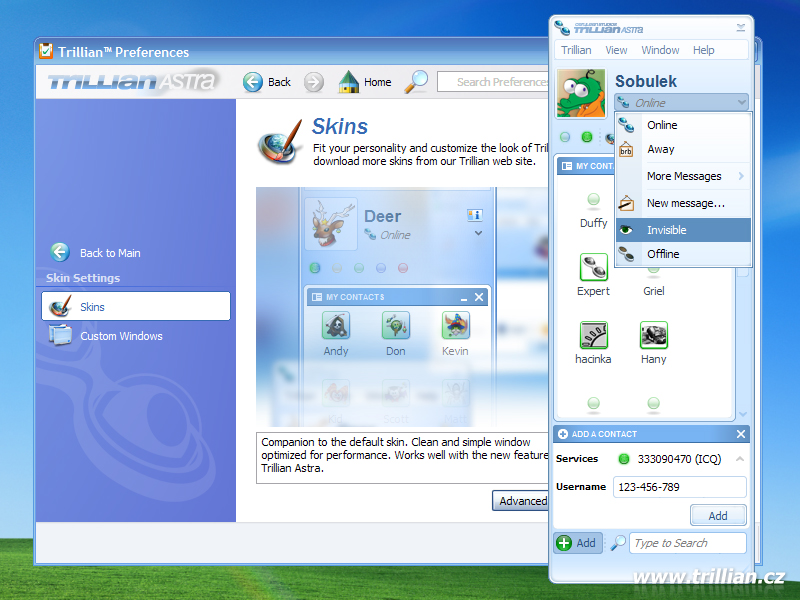Select the Duffy contact status orb

593,199
